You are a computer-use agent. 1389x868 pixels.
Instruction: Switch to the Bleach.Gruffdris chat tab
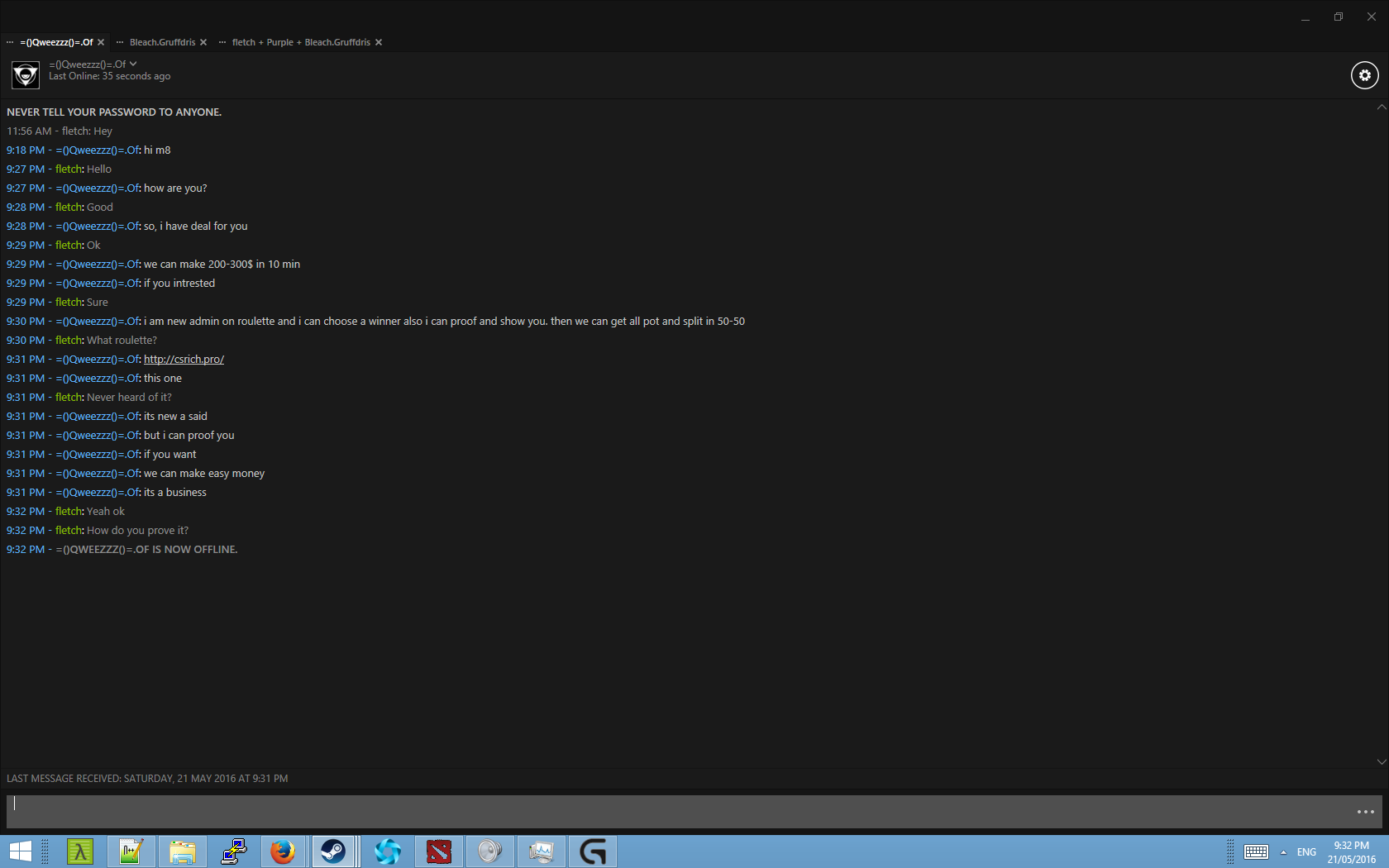click(x=162, y=42)
